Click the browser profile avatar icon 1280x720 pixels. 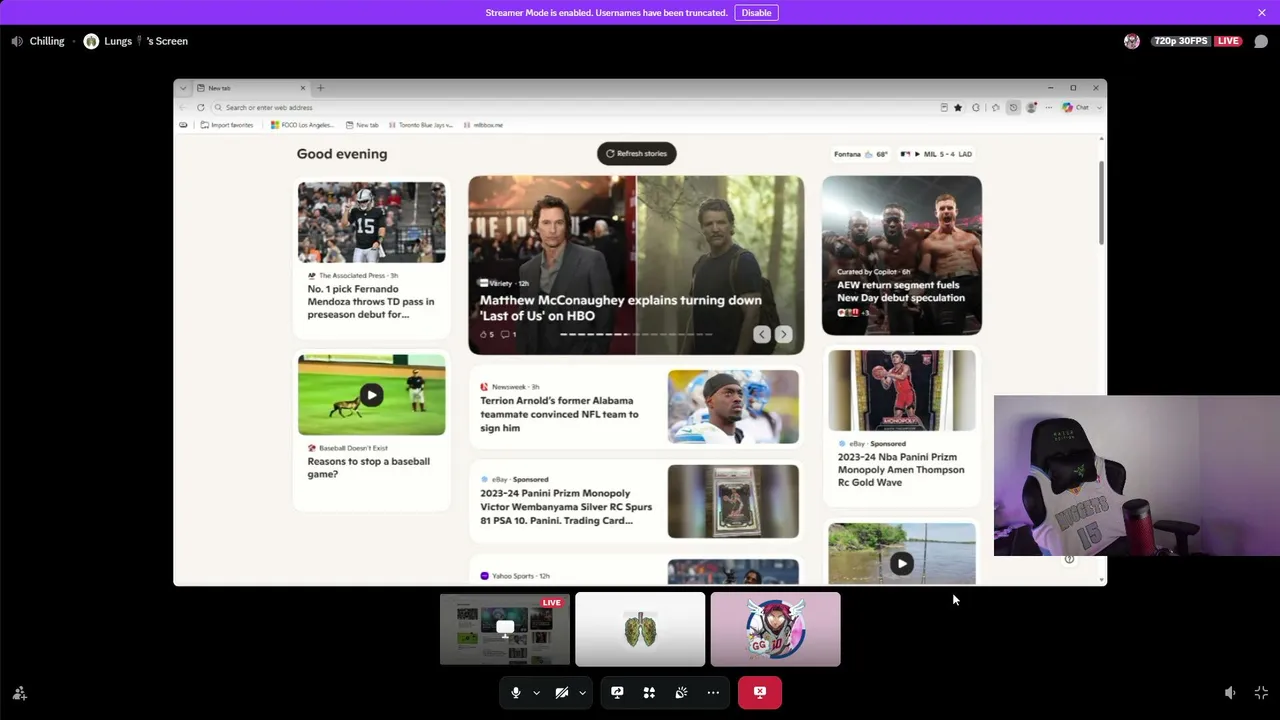tap(1031, 107)
